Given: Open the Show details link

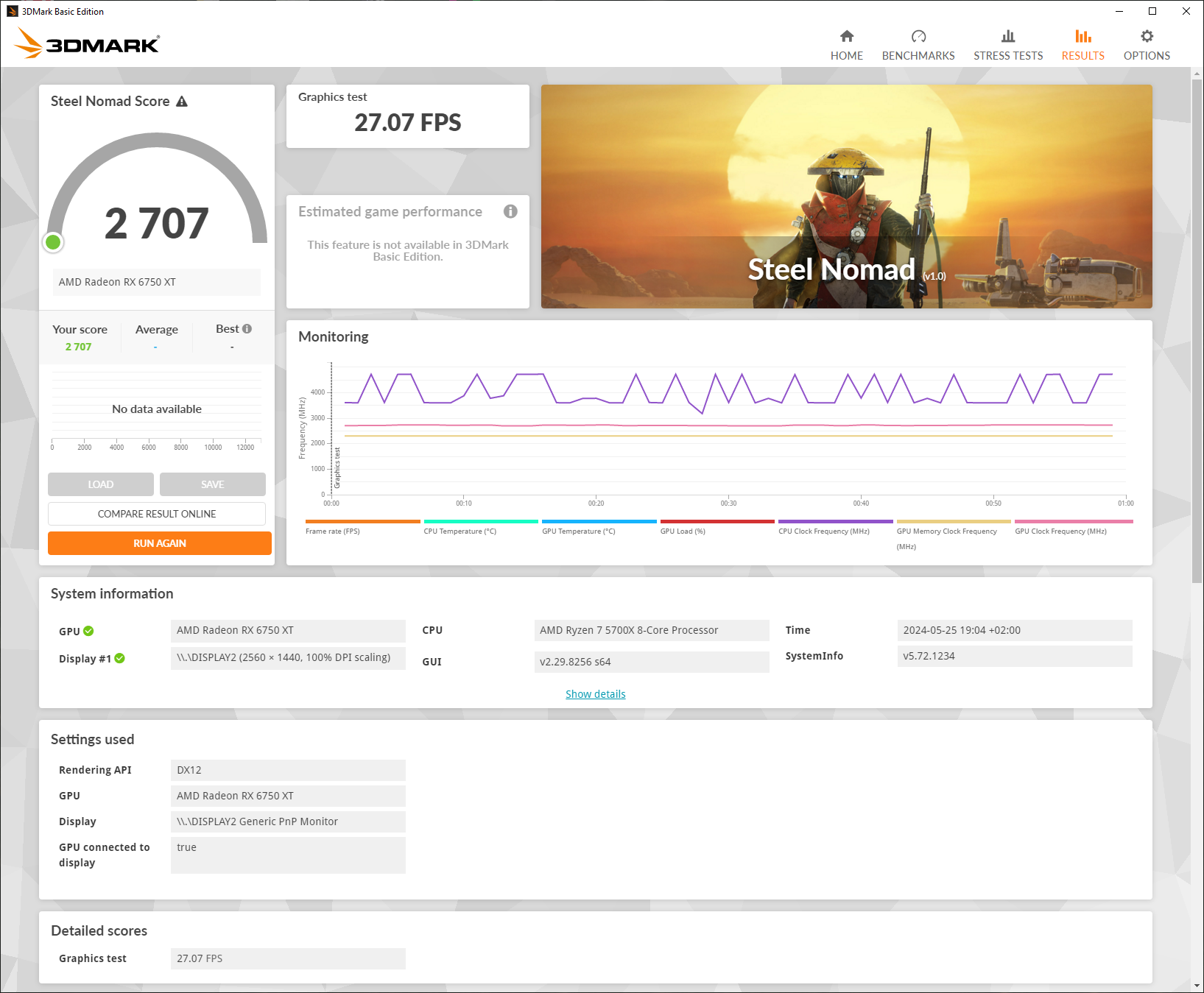Looking at the screenshot, I should pos(596,694).
